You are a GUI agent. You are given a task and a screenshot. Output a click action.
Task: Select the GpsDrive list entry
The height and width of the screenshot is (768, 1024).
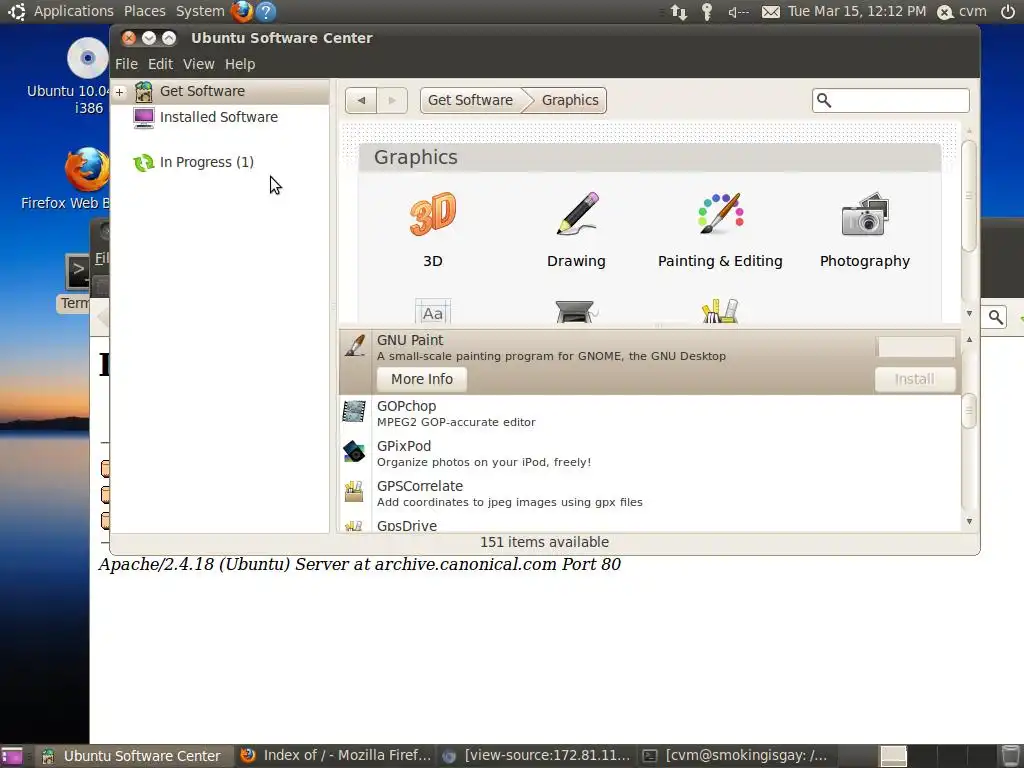(x=650, y=524)
